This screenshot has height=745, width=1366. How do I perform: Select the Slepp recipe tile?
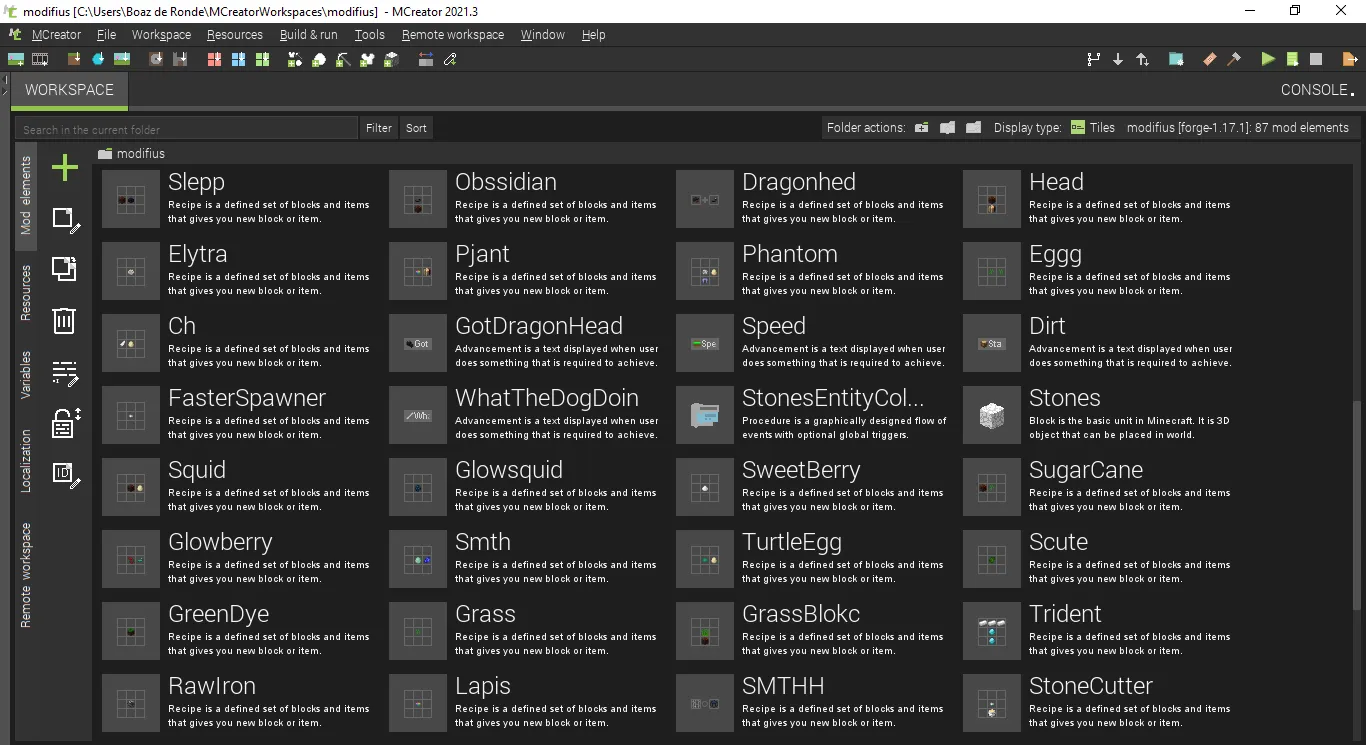click(238, 199)
